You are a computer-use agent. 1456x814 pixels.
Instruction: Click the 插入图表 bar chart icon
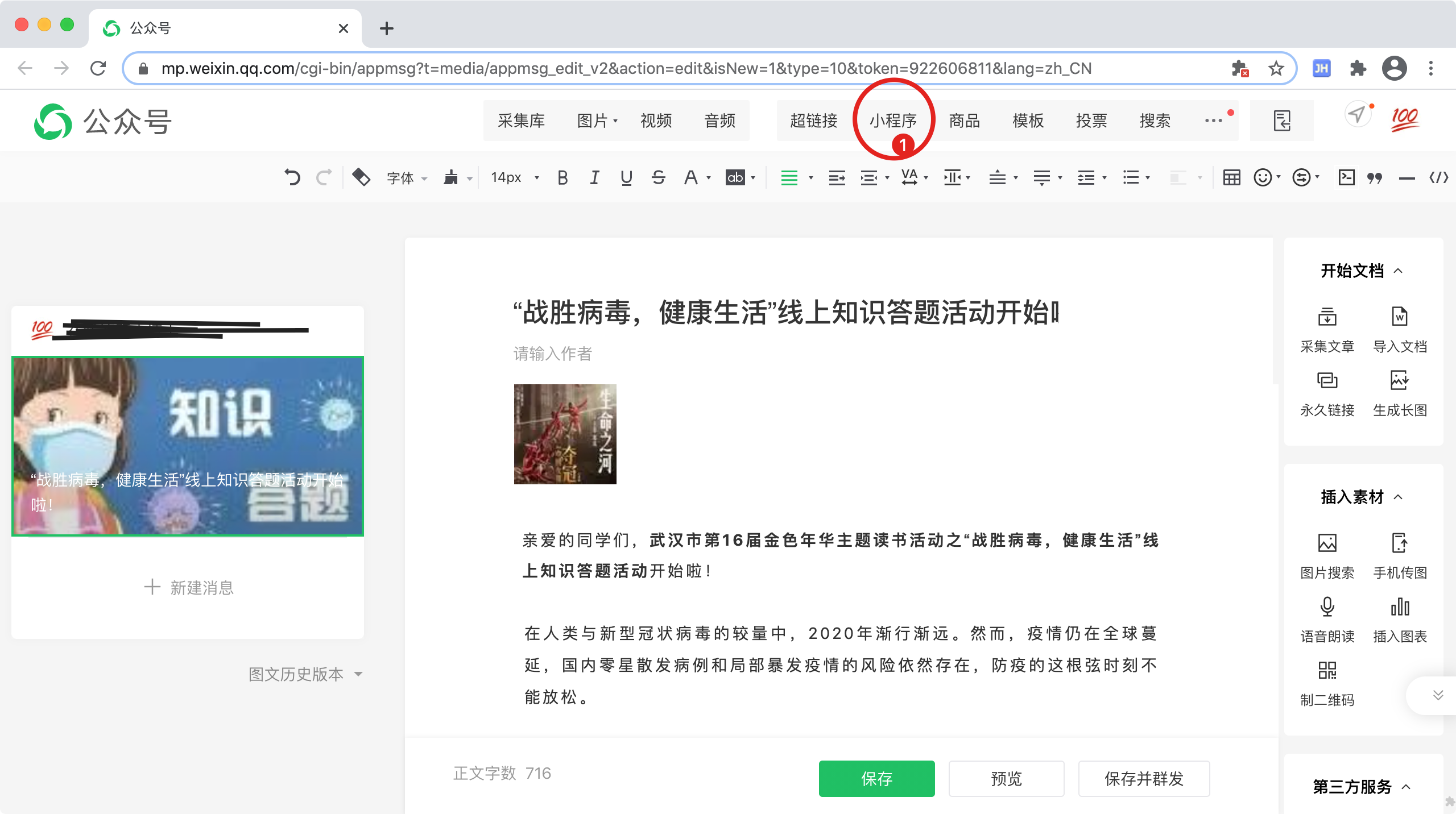1400,607
